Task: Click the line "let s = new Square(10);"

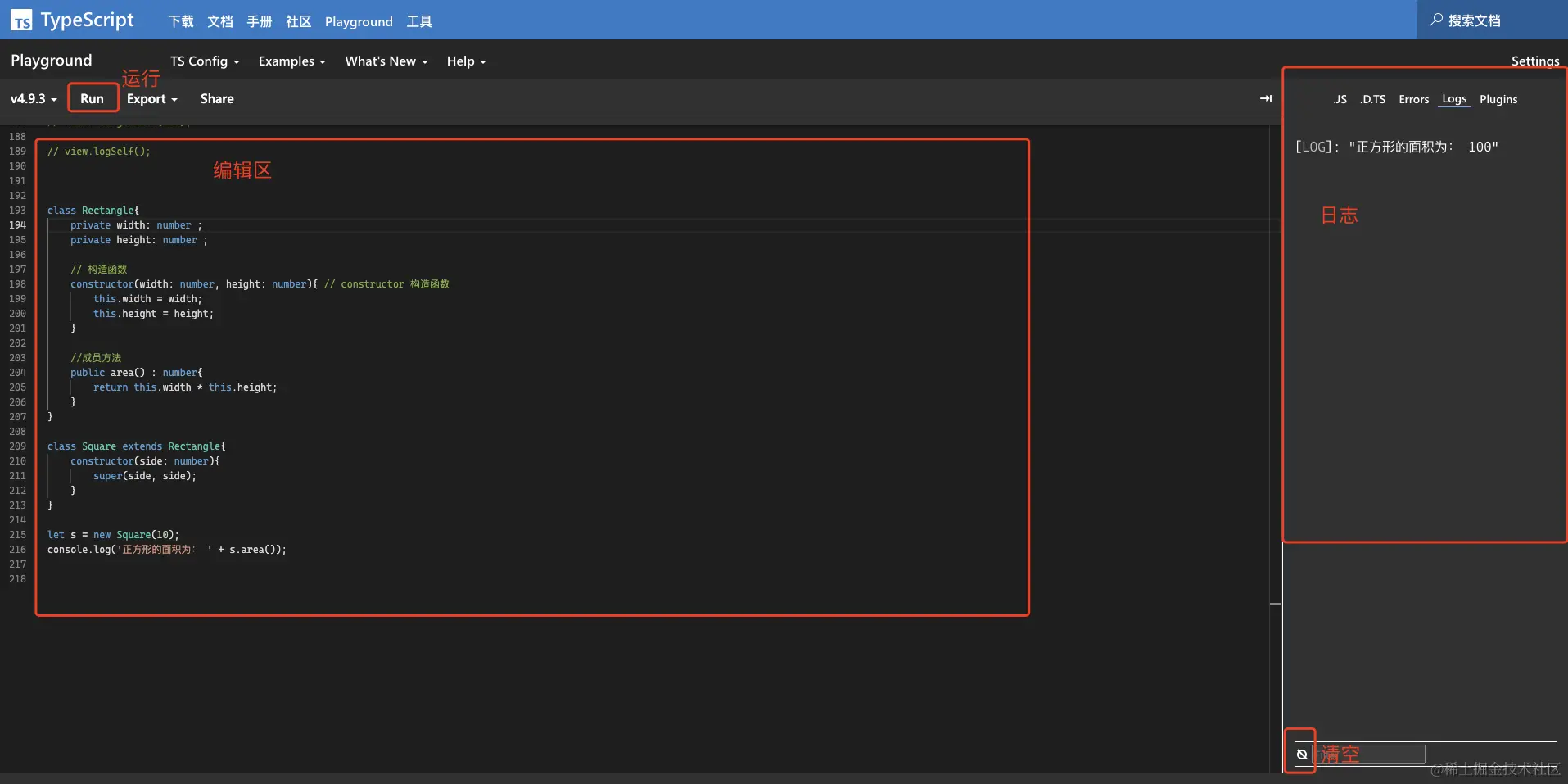Action: (113, 535)
